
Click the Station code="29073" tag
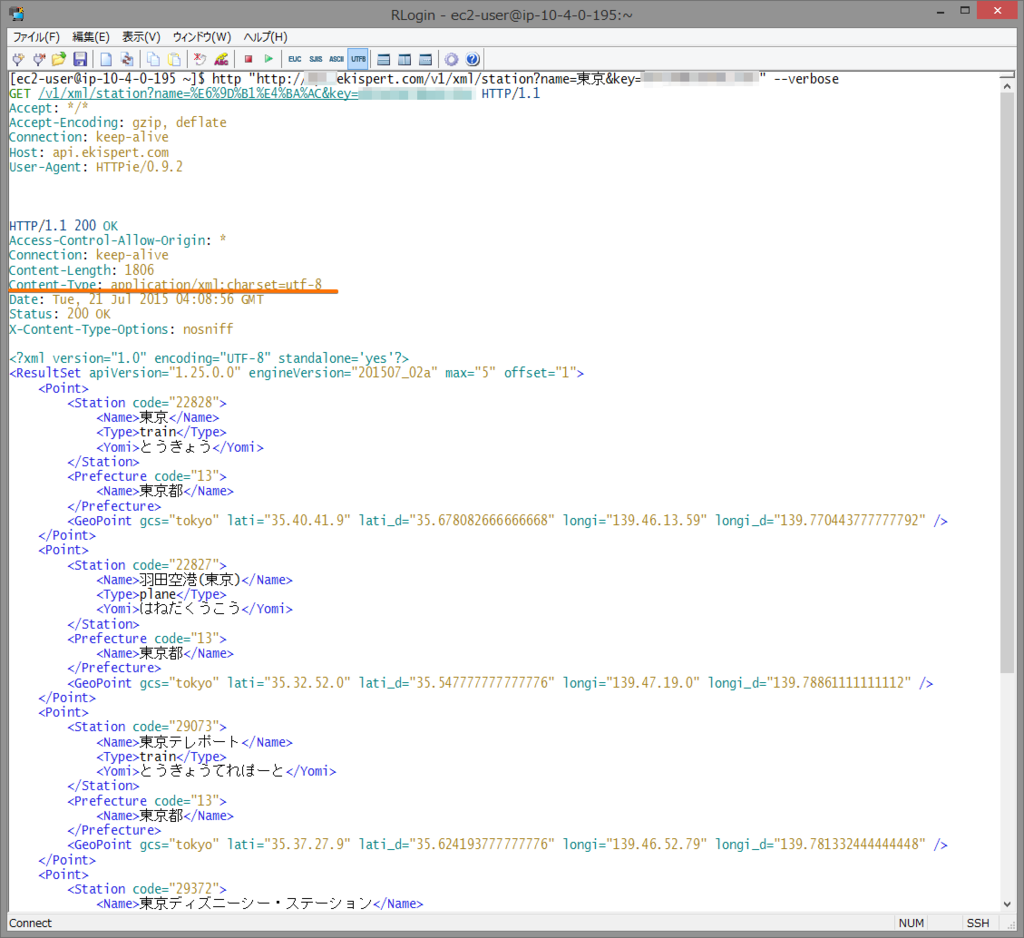[147, 727]
